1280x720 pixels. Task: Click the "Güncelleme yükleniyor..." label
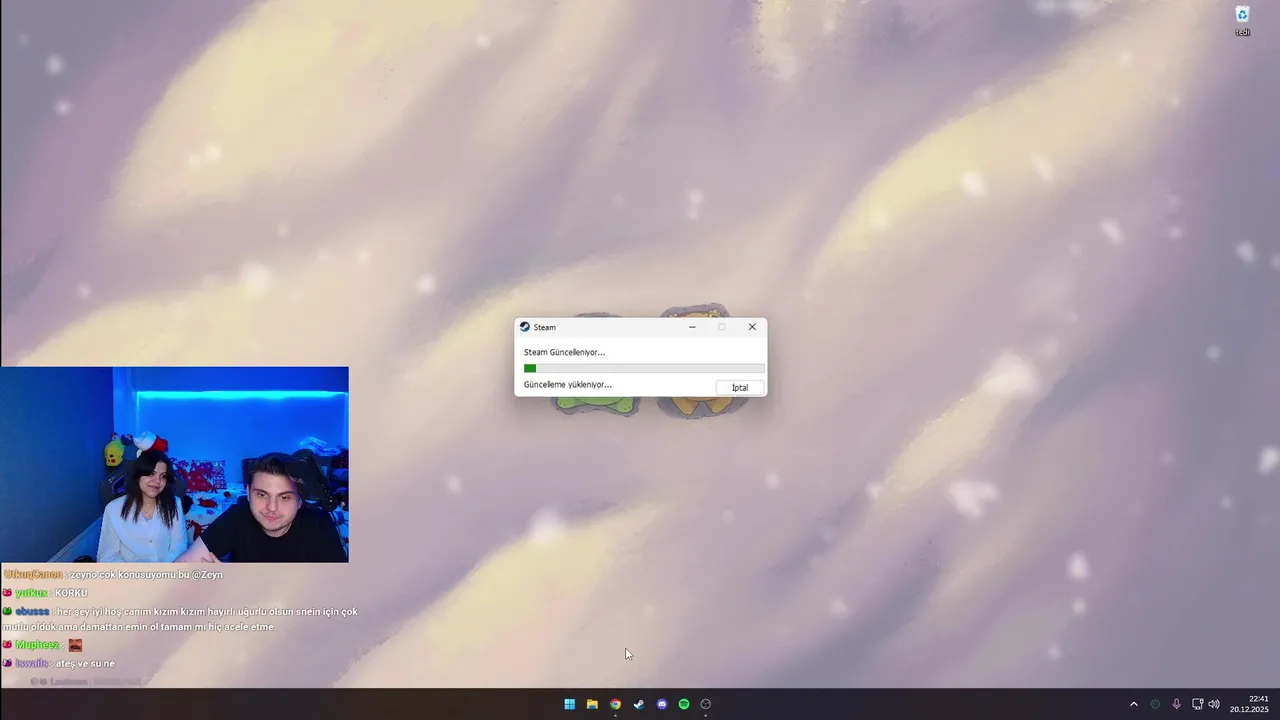tap(567, 384)
